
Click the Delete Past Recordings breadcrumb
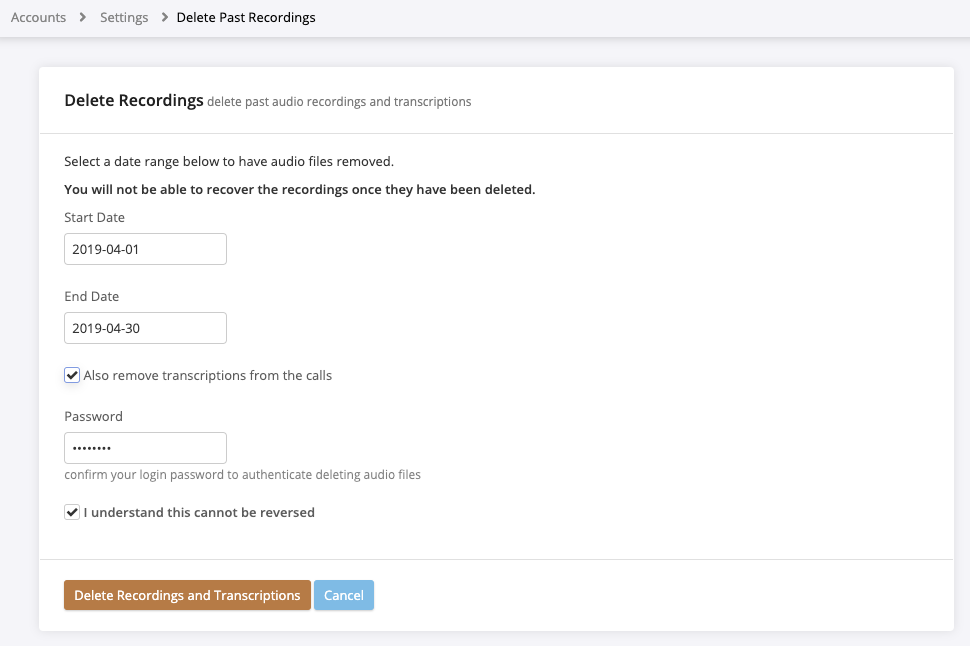click(246, 17)
